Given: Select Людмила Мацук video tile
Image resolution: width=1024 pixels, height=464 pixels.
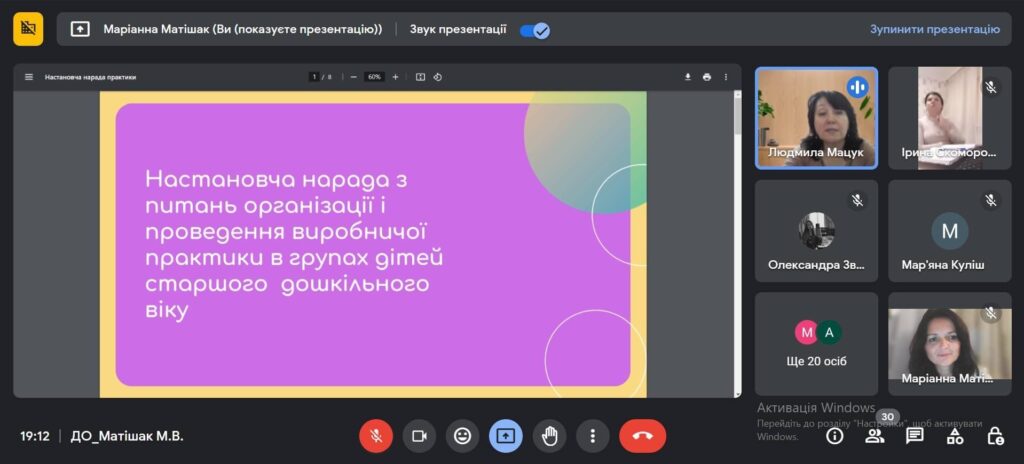Looking at the screenshot, I should pyautogui.click(x=816, y=118).
